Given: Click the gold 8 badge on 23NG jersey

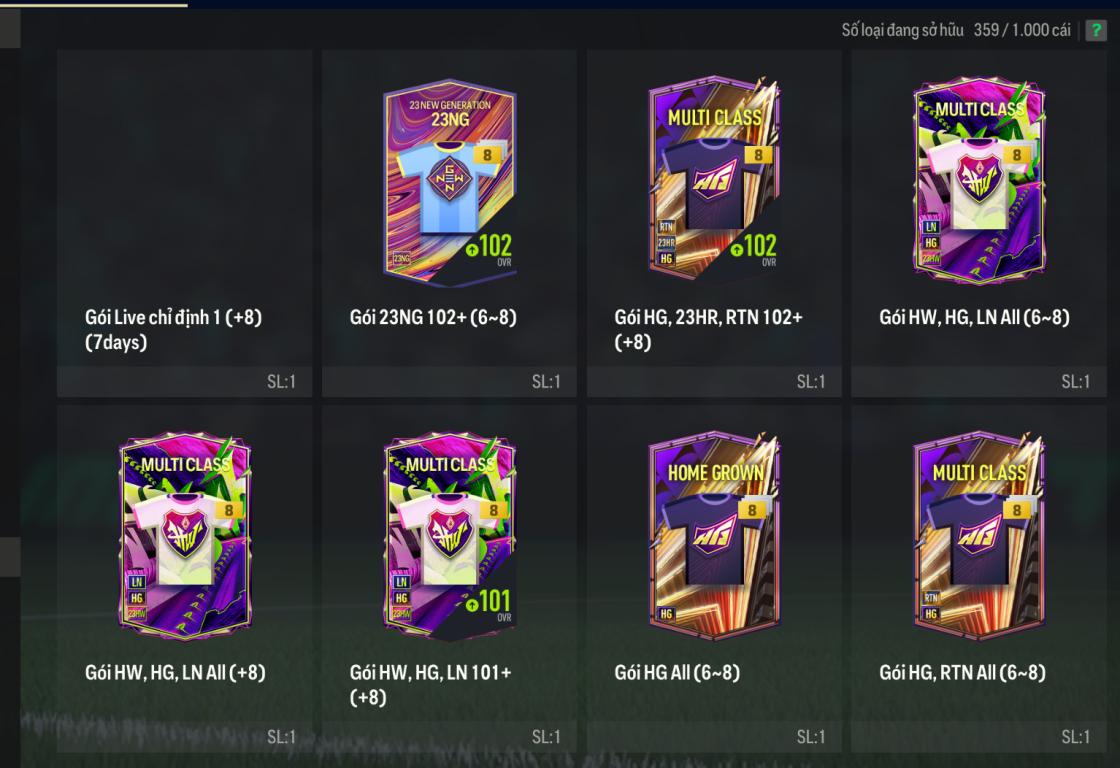Looking at the screenshot, I should point(488,155).
